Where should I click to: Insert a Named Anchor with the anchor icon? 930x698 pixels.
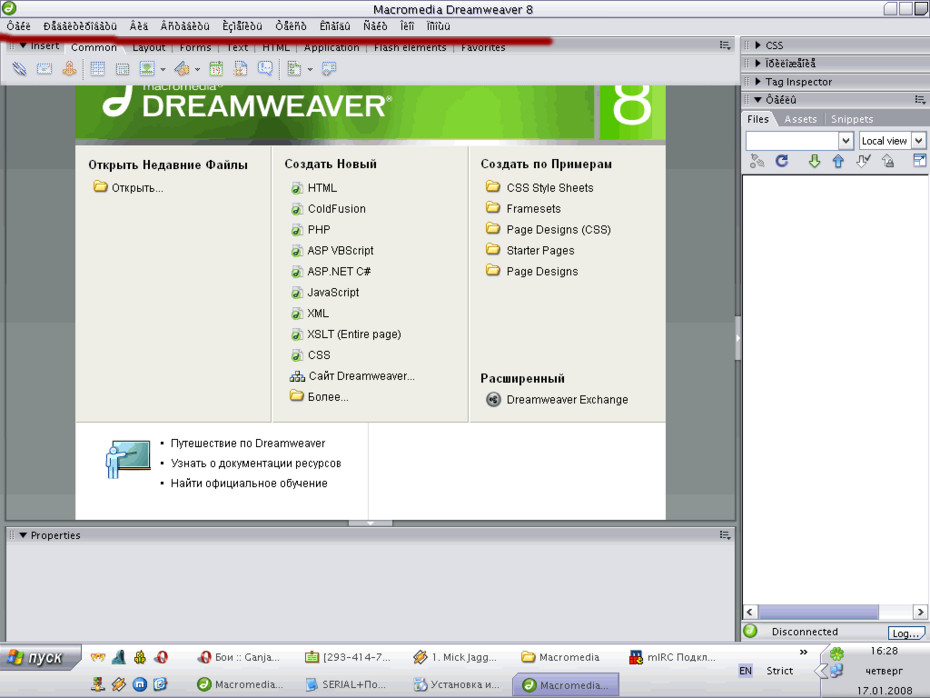point(69,69)
